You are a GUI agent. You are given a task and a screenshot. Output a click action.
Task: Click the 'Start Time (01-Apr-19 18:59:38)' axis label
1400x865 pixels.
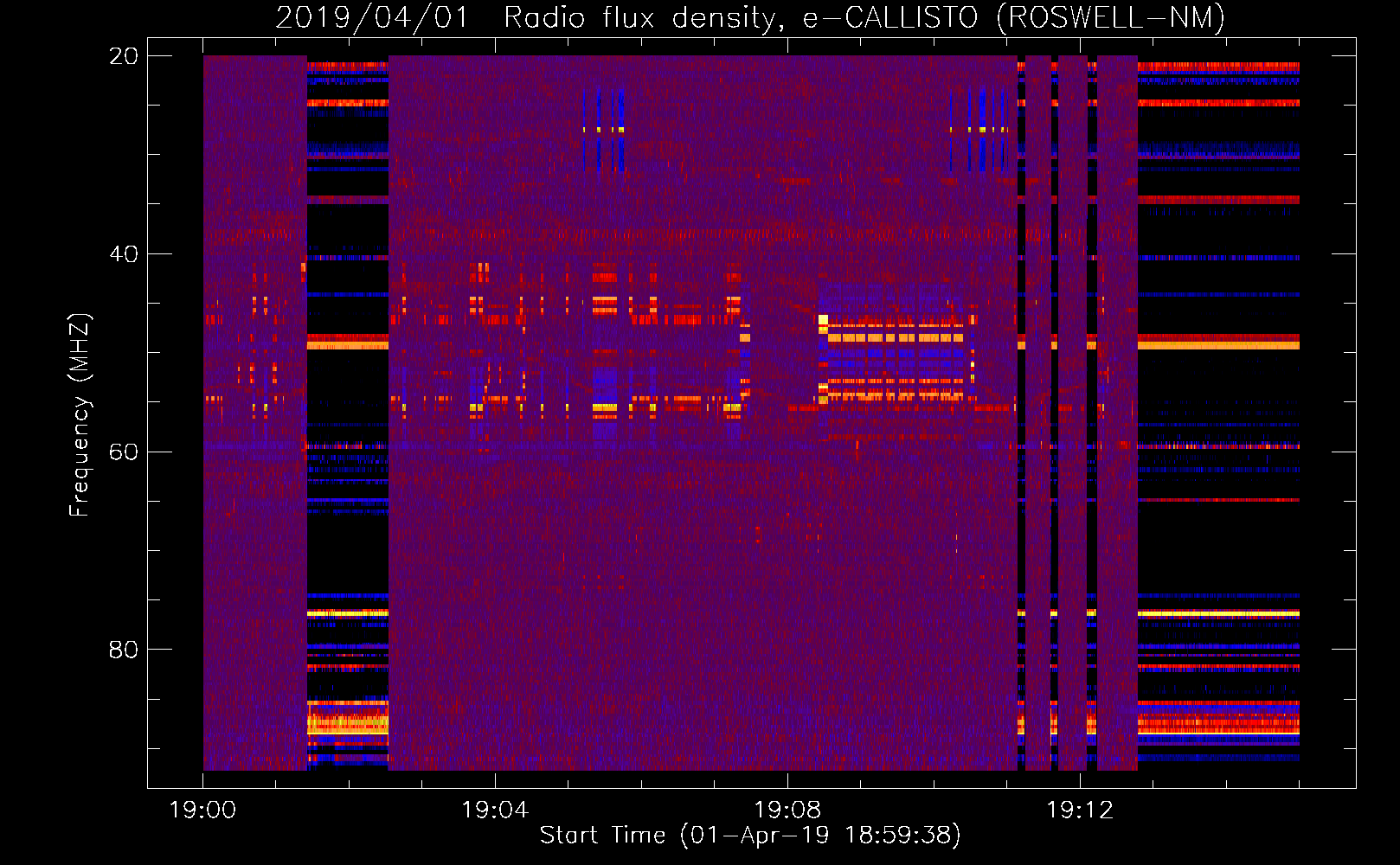click(x=750, y=836)
